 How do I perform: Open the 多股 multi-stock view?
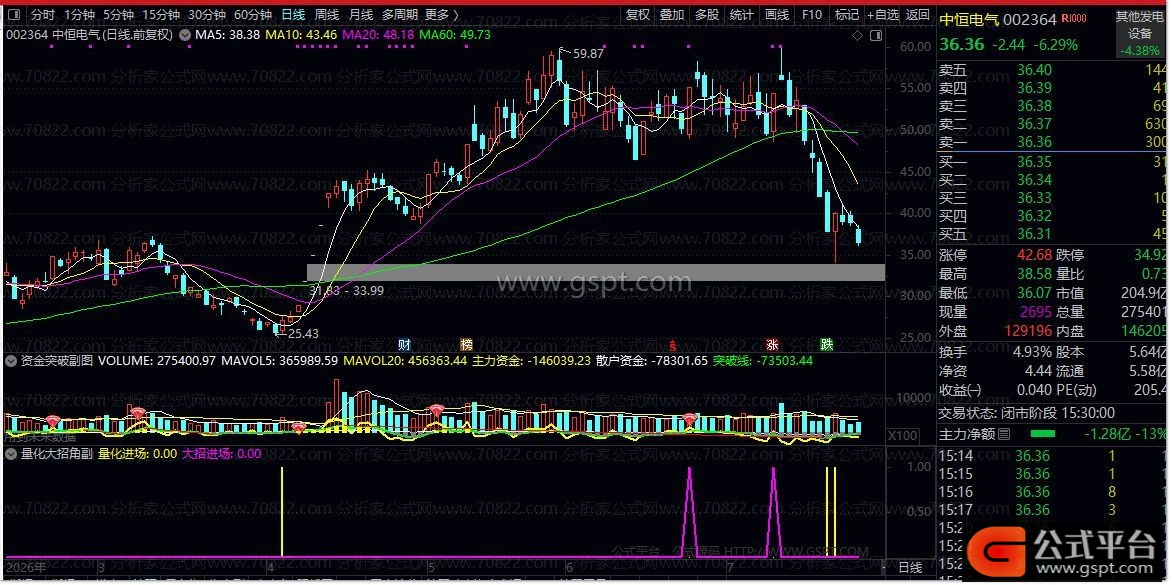[x=706, y=15]
